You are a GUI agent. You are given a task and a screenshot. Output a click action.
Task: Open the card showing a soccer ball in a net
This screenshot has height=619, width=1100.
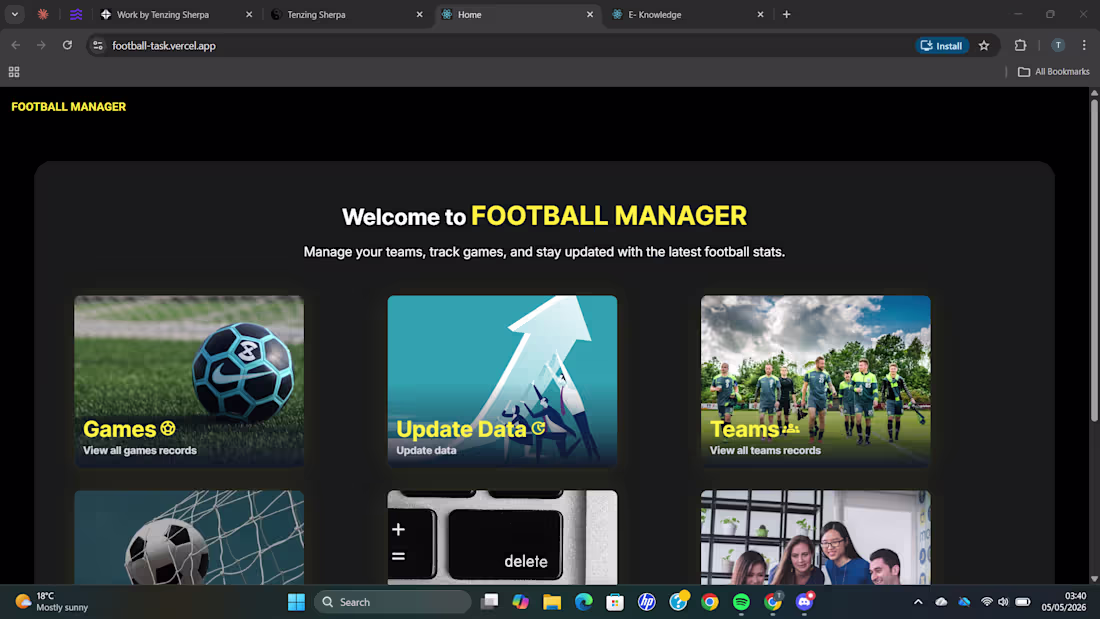(189, 538)
